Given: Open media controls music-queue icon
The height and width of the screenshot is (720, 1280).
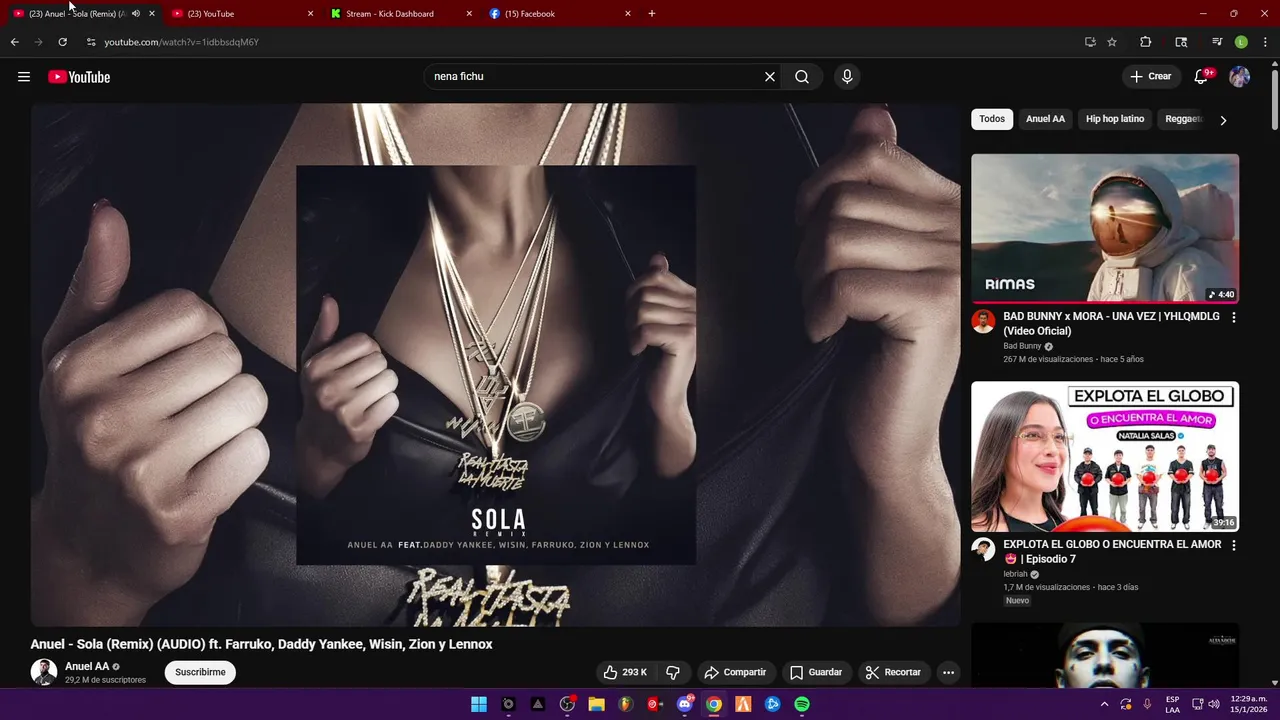Looking at the screenshot, I should tap(1217, 42).
